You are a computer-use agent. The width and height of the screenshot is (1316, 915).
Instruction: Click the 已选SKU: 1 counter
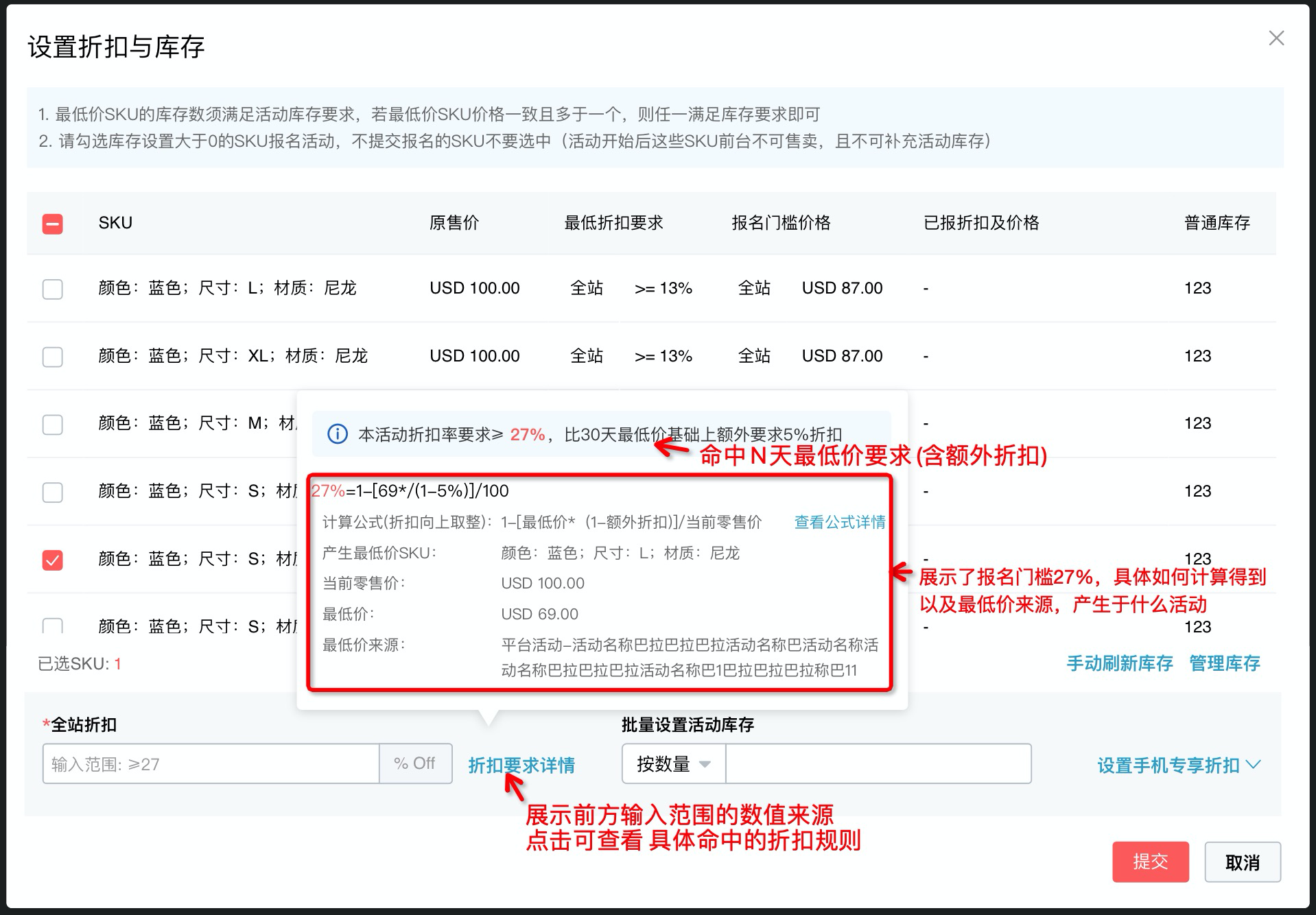[80, 664]
